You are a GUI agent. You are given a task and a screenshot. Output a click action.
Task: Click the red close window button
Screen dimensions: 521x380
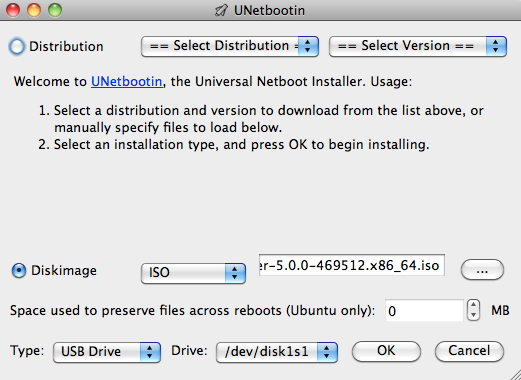coord(13,10)
